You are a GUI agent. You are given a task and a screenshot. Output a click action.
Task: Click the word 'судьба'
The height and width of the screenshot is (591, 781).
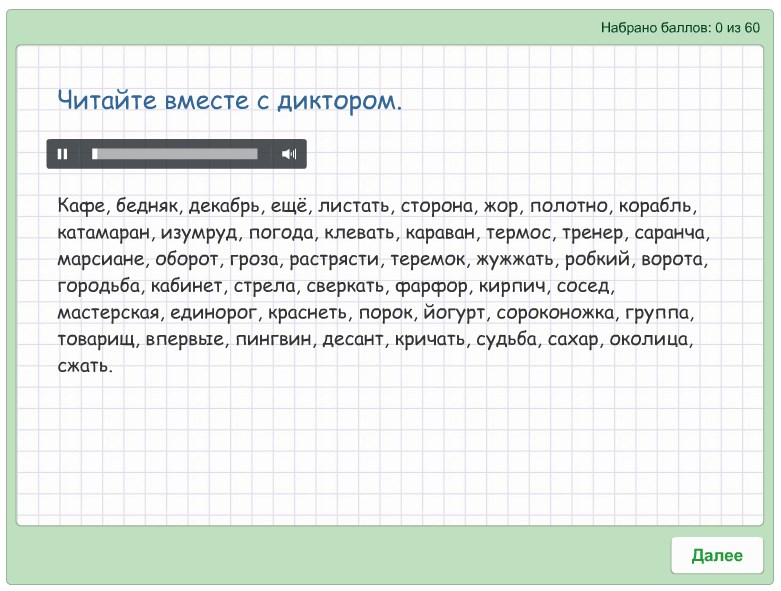click(x=506, y=340)
